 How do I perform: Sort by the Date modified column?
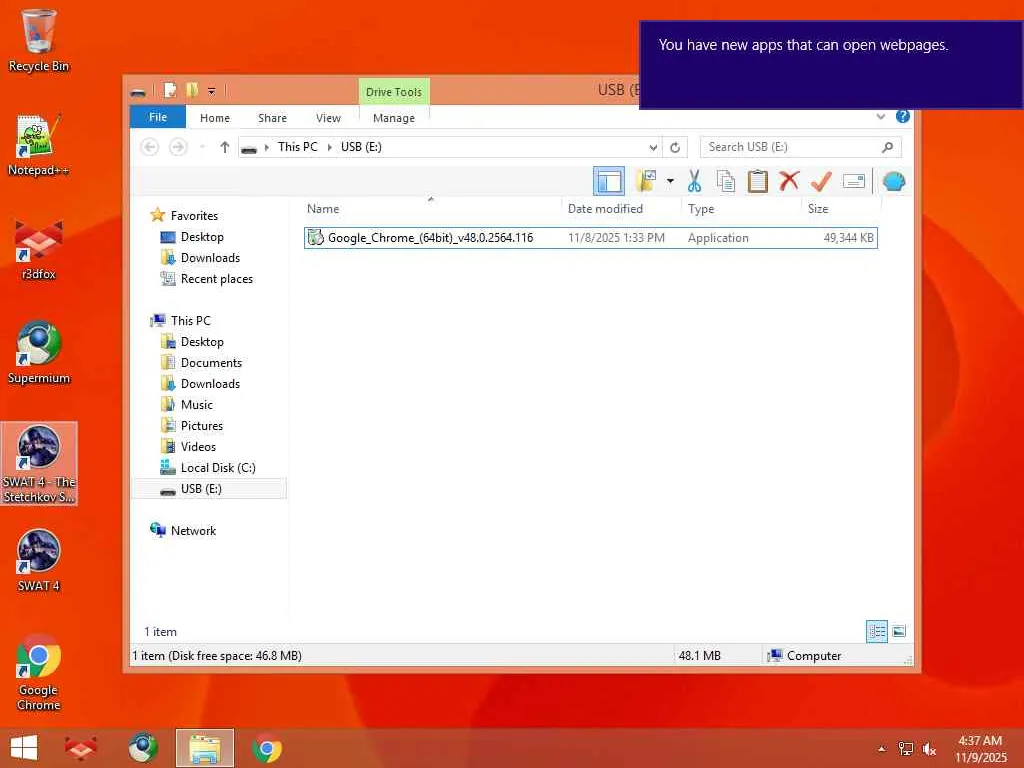coord(620,208)
